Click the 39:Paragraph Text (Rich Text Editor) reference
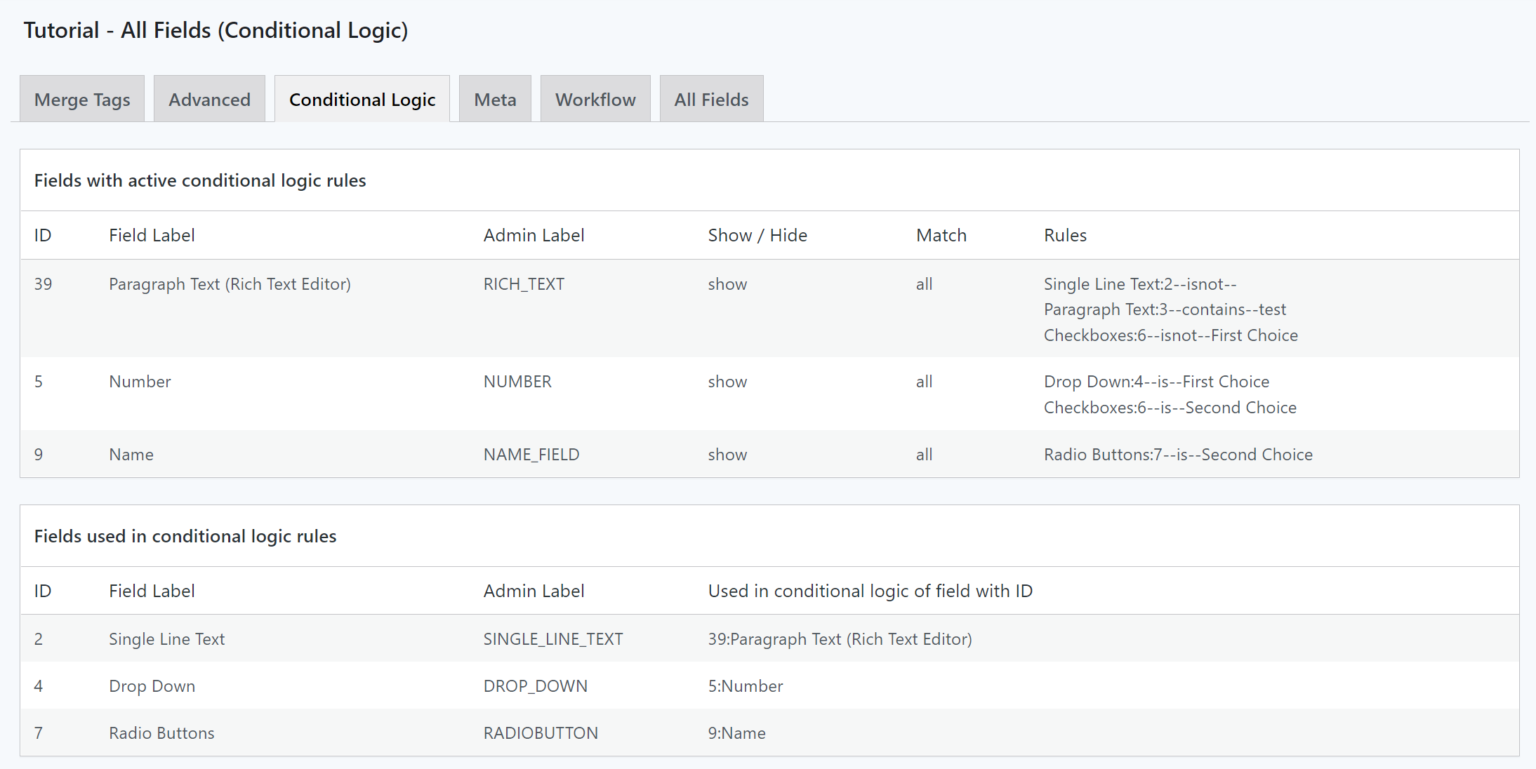 point(839,638)
